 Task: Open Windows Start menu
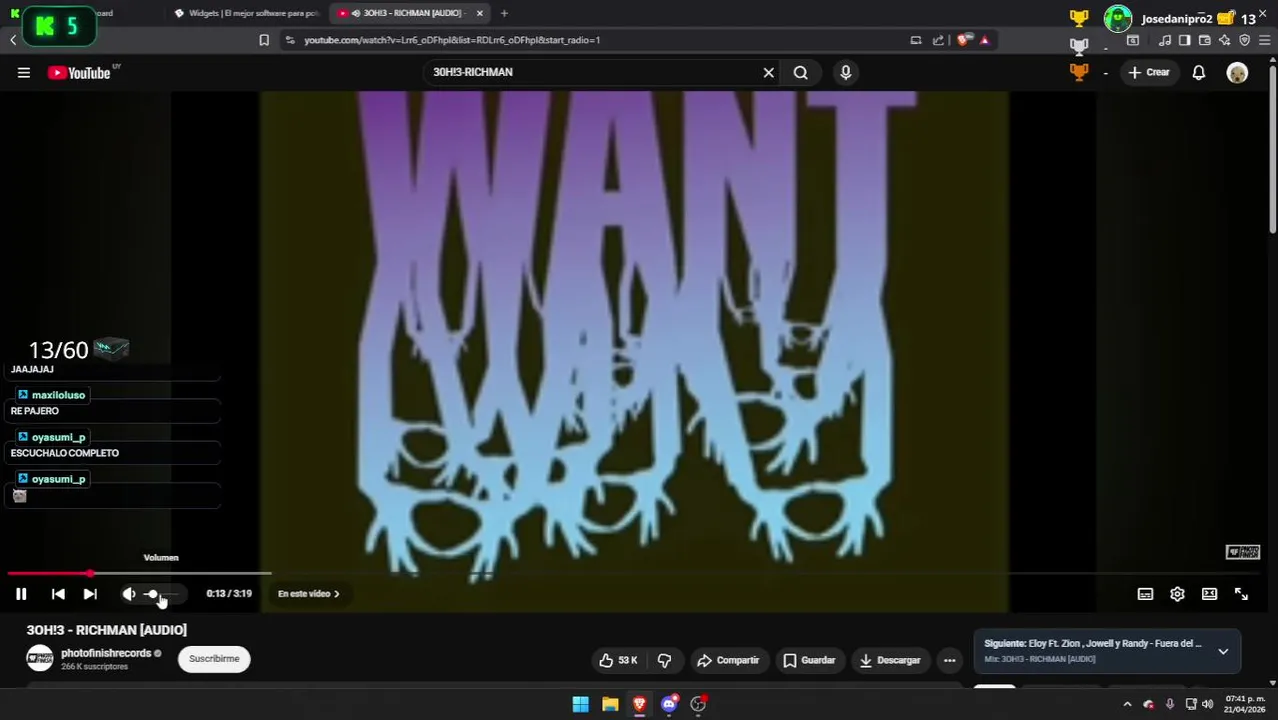point(580,704)
